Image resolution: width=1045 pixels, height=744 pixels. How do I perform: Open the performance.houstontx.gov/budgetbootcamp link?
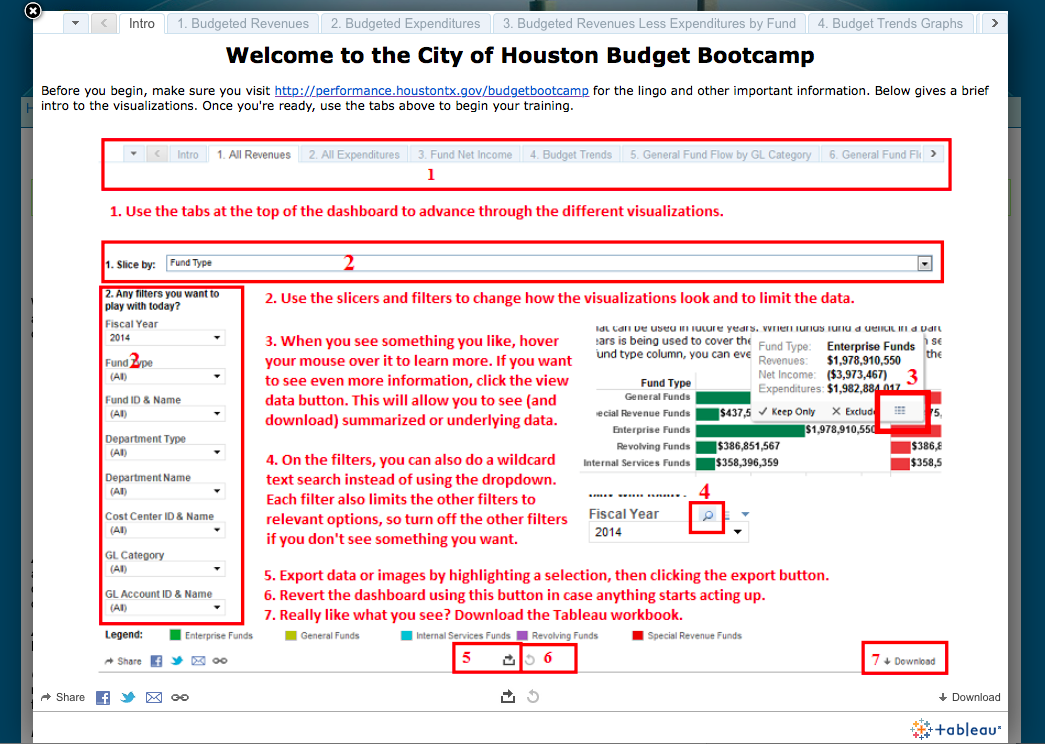(x=431, y=91)
